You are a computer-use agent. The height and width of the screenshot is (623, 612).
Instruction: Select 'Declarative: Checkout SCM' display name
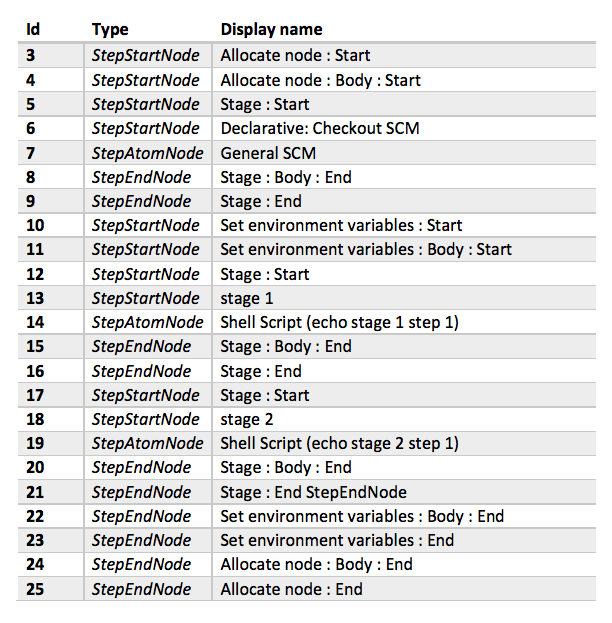coord(320,128)
